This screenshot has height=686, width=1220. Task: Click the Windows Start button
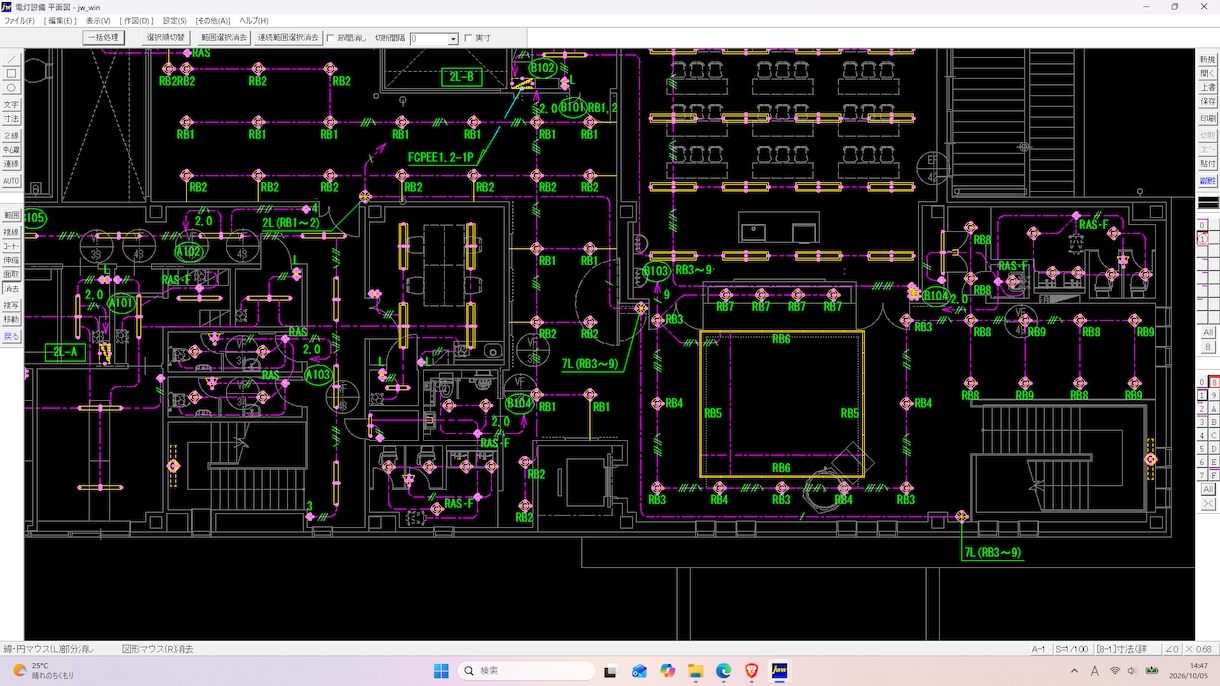click(x=441, y=671)
